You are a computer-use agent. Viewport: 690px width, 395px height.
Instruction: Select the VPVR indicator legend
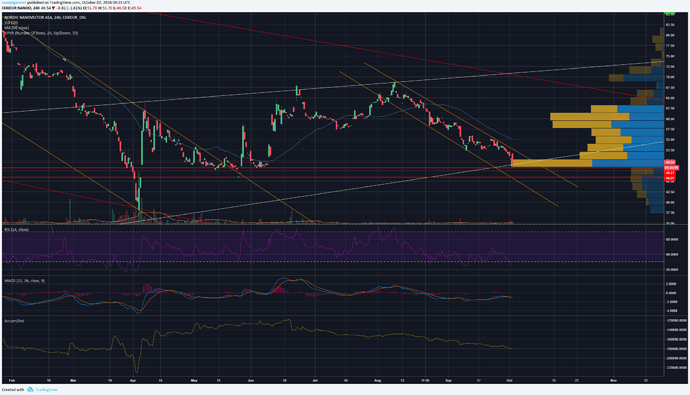click(41, 33)
